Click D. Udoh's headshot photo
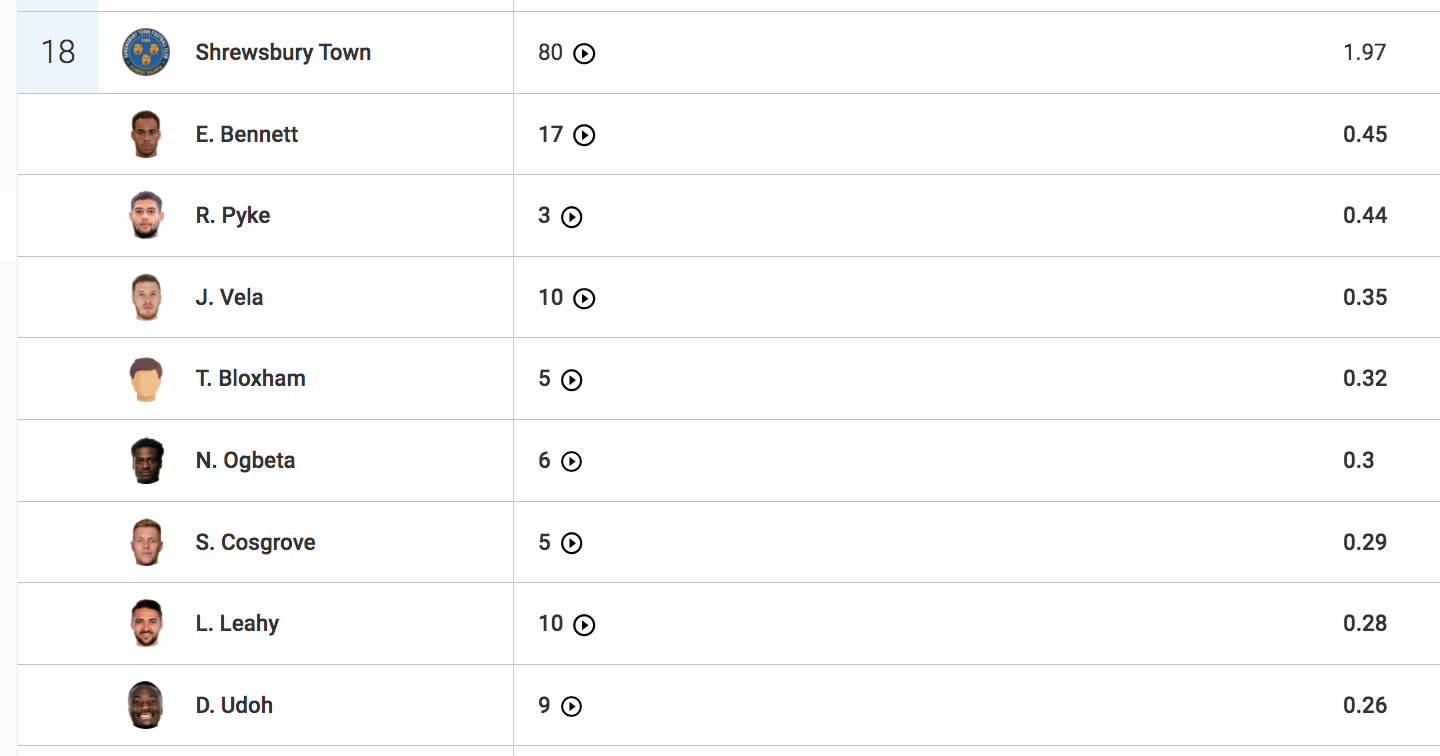The height and width of the screenshot is (756, 1440). tap(146, 705)
